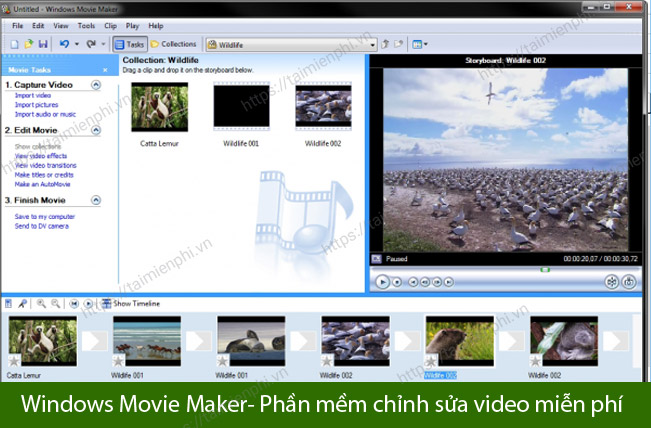Click the Take Picture camera icon

tap(629, 282)
